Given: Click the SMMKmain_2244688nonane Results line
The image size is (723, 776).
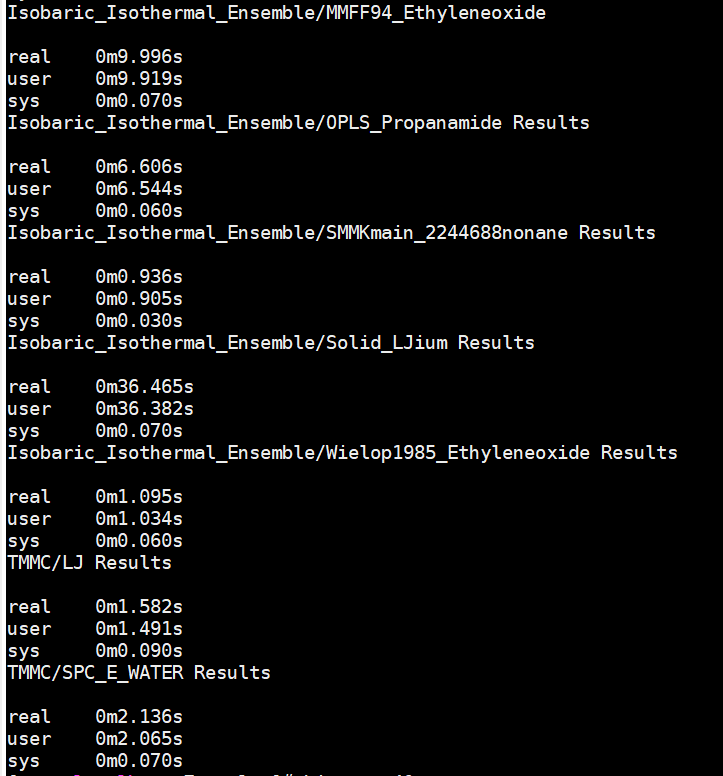Looking at the screenshot, I should [332, 233].
